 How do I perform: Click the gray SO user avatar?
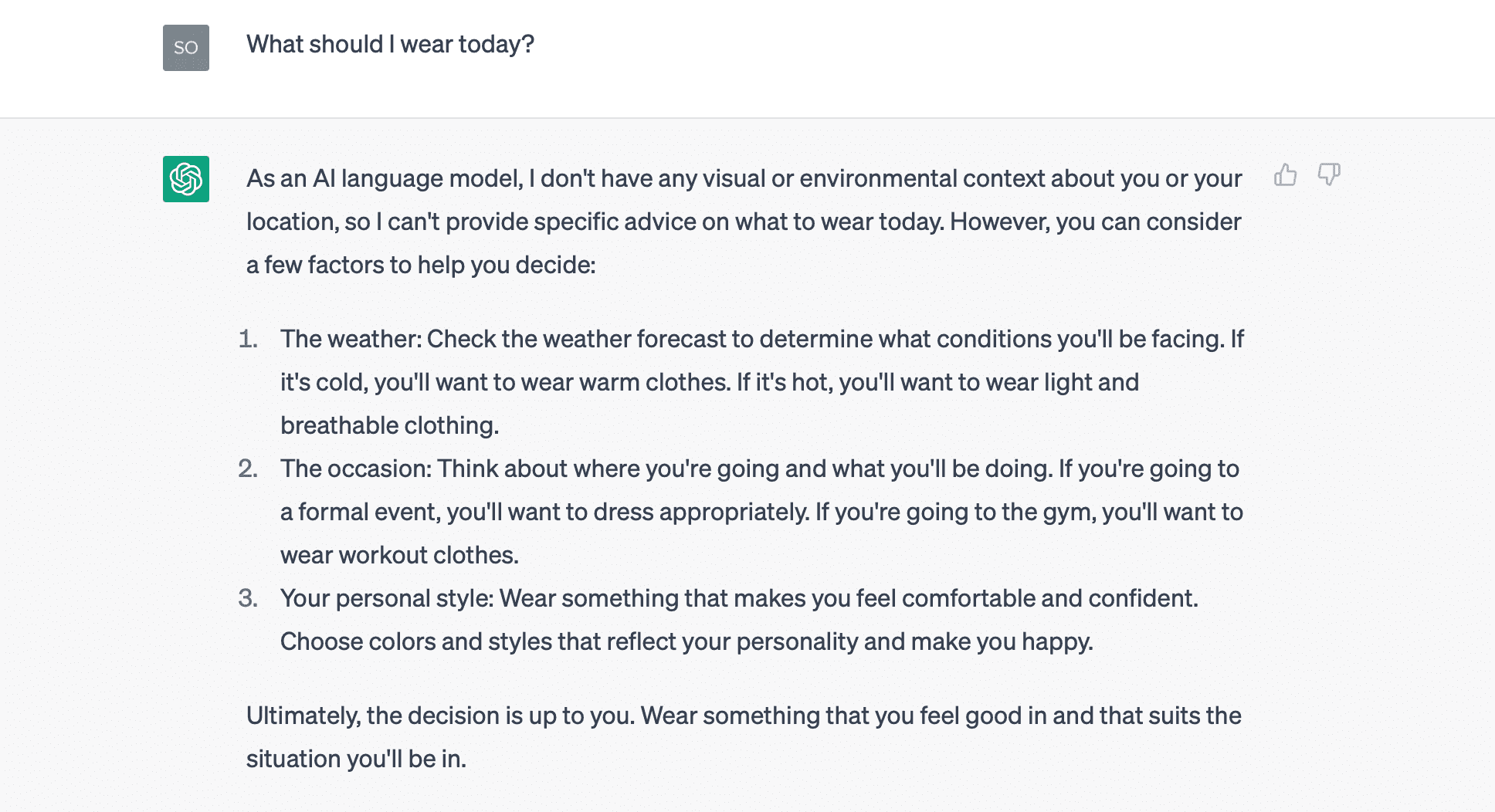click(186, 48)
